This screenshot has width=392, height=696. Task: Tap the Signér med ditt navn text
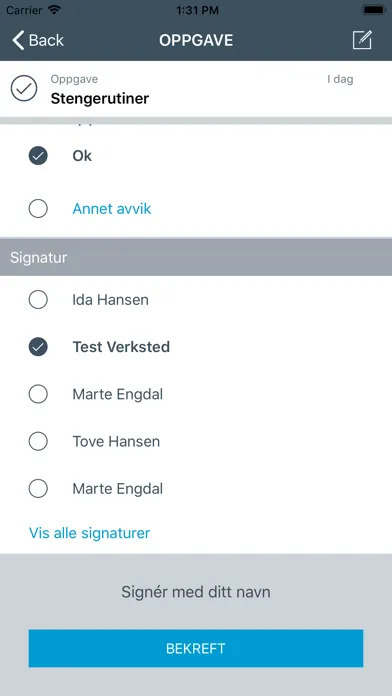pyautogui.click(x=196, y=592)
